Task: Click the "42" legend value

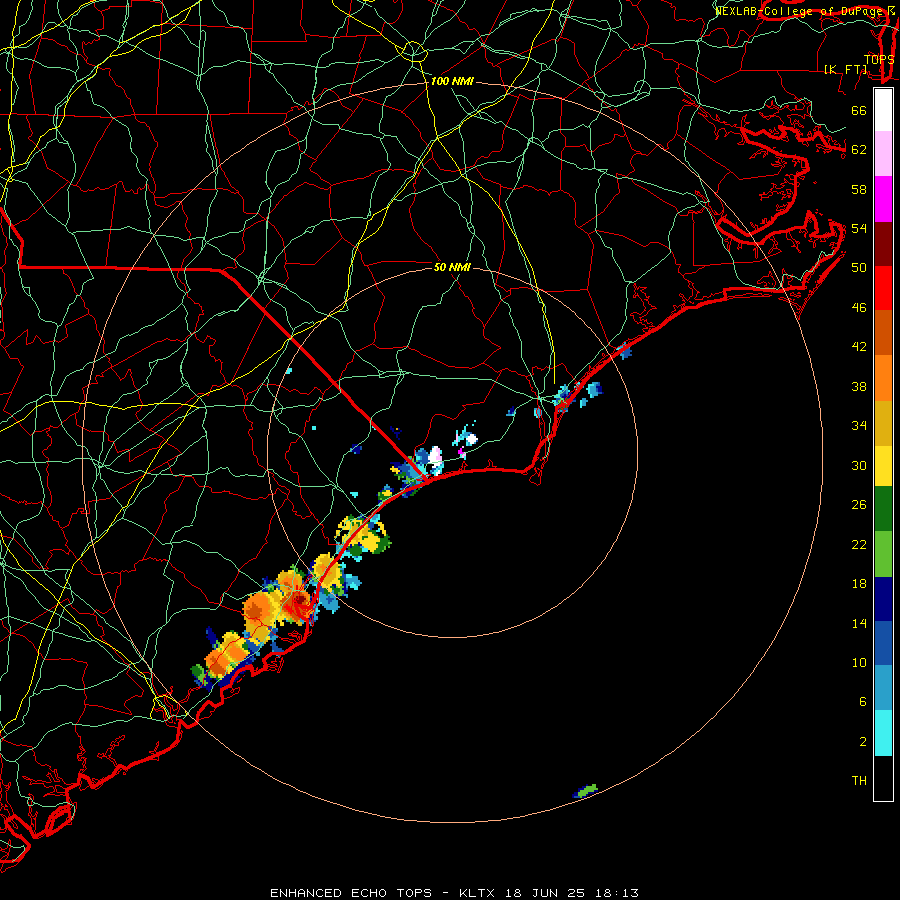Action: [859, 347]
